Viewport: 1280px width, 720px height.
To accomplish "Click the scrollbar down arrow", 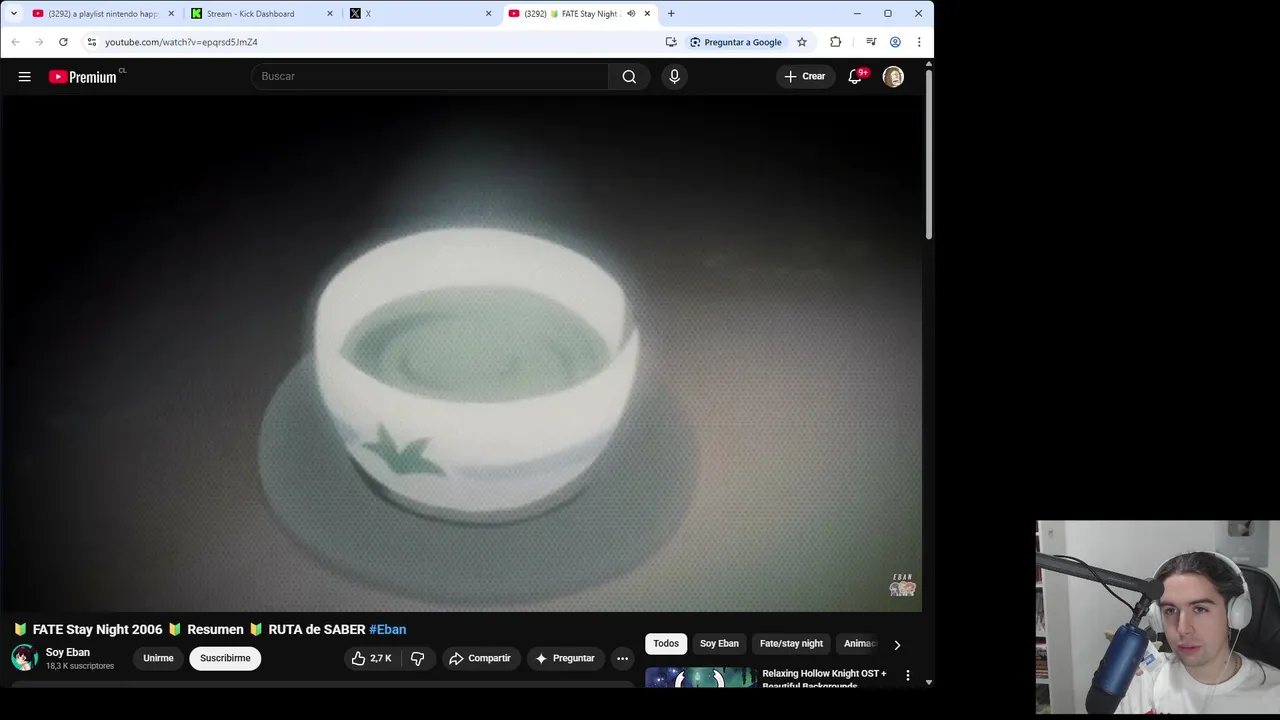I will 929,682.
